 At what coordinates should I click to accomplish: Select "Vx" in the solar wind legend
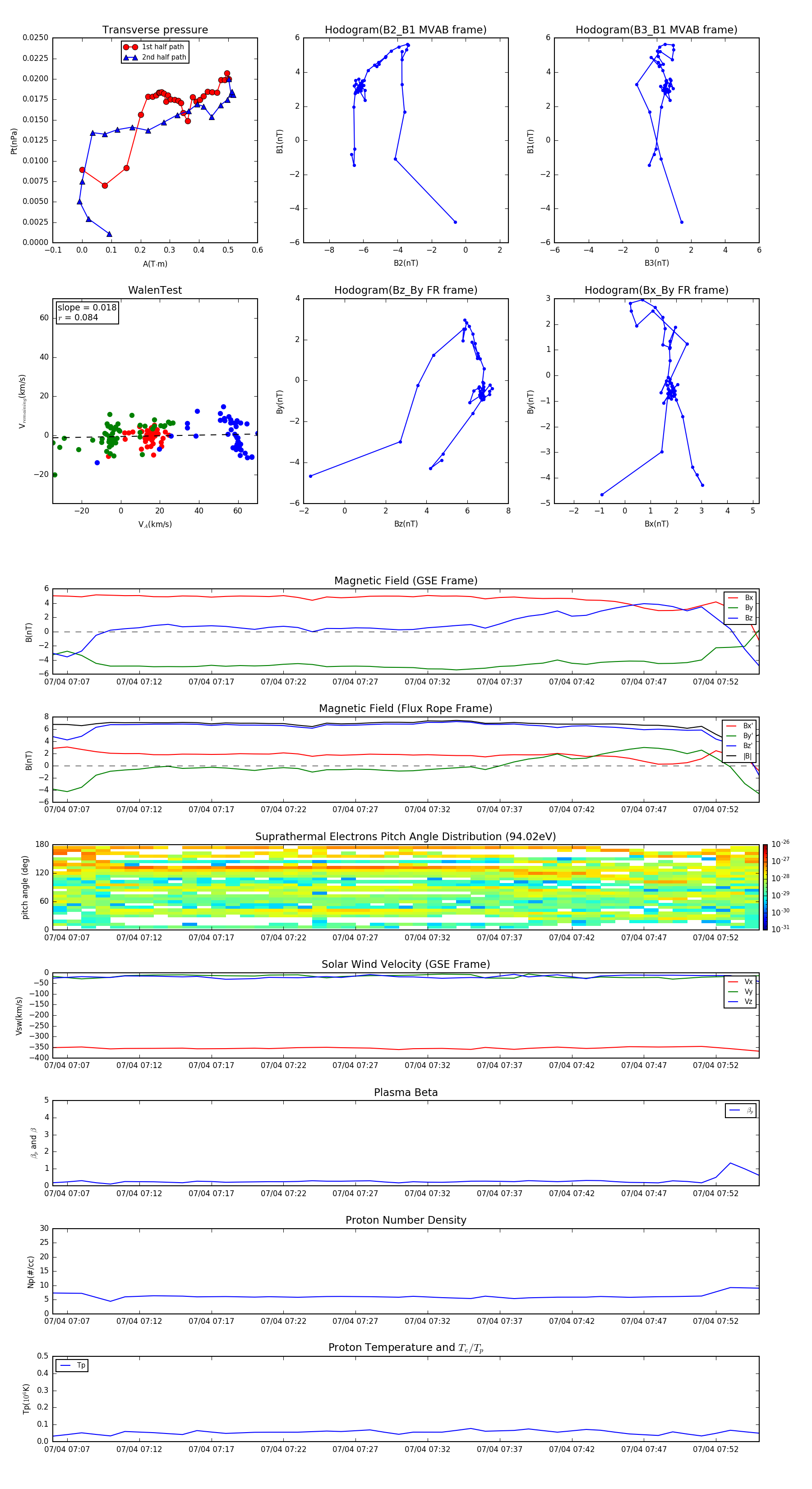[x=741, y=981]
